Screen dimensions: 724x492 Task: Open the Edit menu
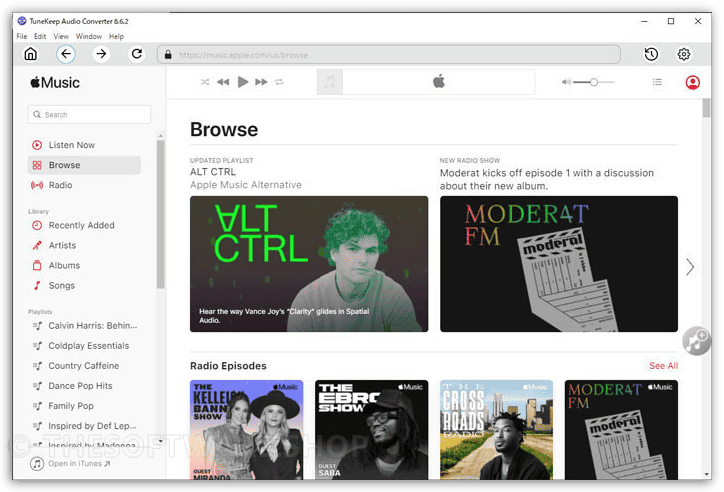pyautogui.click(x=40, y=36)
